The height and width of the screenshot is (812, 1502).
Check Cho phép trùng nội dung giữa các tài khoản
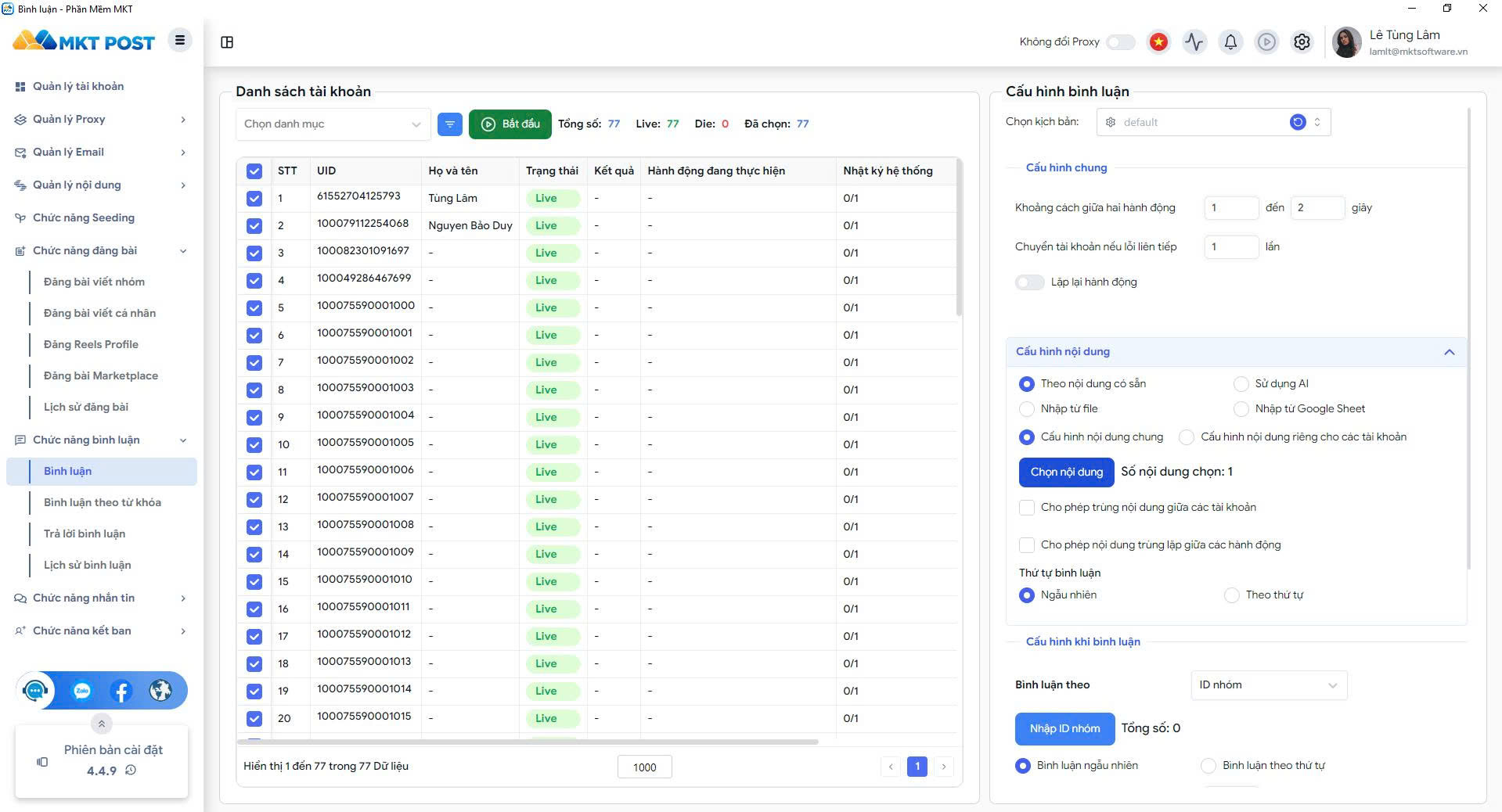pos(1027,508)
